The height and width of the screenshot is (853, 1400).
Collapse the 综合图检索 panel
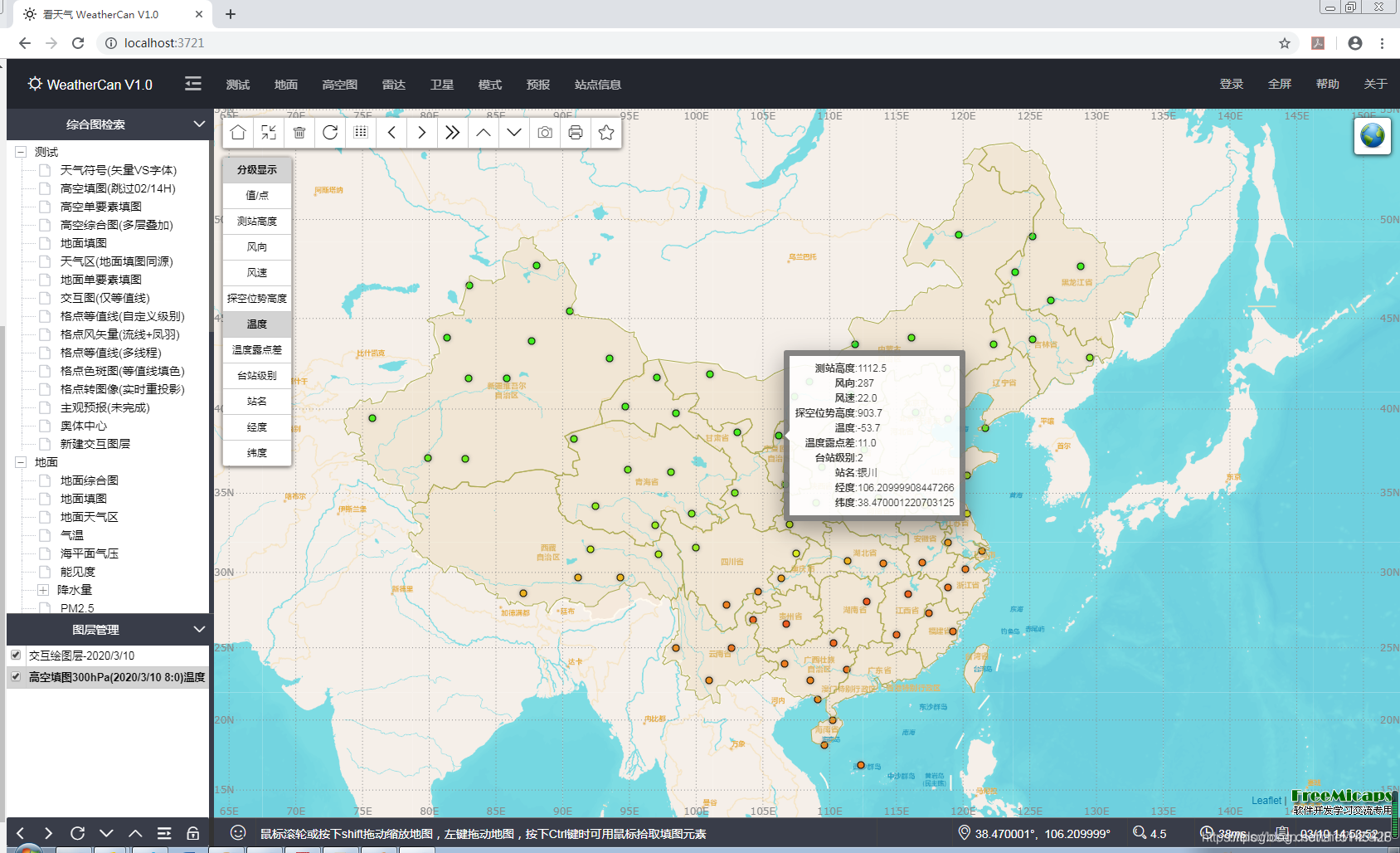[x=199, y=124]
